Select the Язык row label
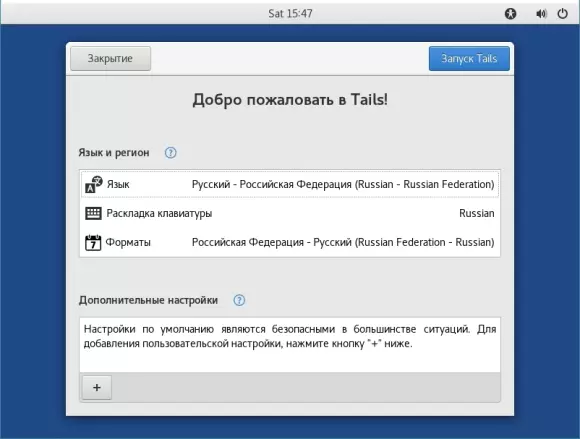 [x=118, y=184]
